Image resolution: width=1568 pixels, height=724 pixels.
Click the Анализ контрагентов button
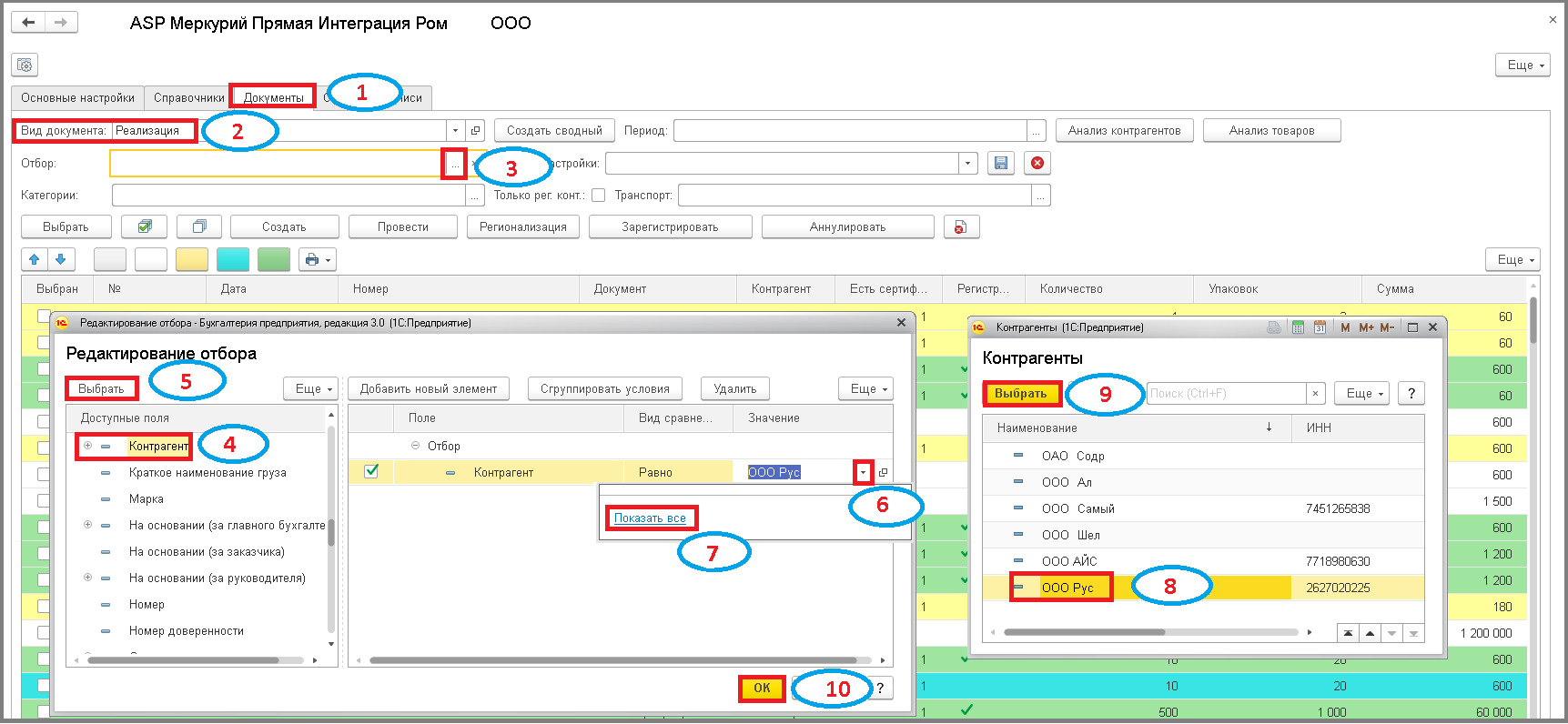1124,131
